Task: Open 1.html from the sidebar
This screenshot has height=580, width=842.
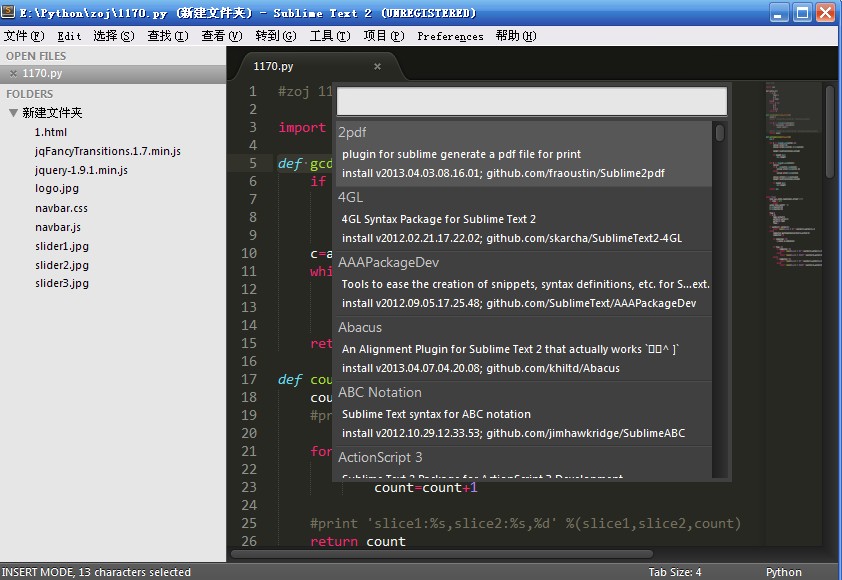Action: click(51, 132)
